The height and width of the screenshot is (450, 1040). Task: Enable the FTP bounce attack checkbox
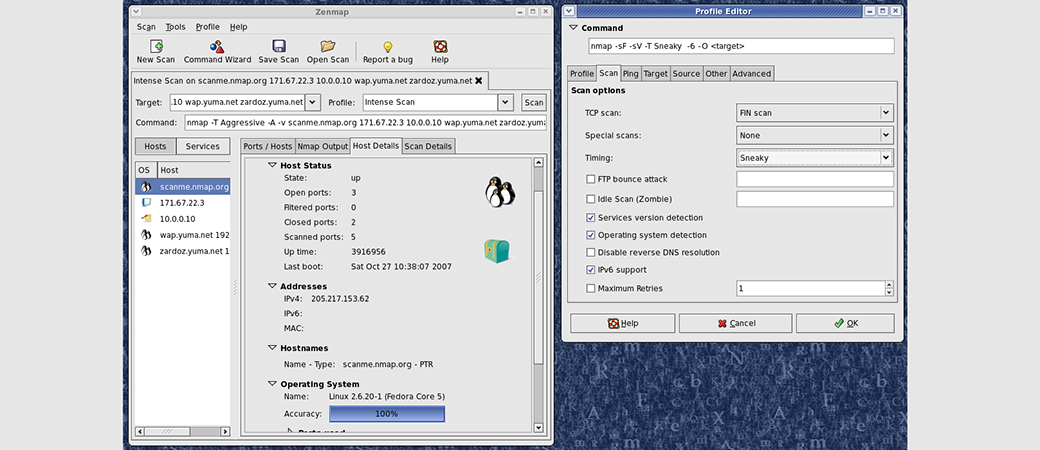click(x=591, y=179)
